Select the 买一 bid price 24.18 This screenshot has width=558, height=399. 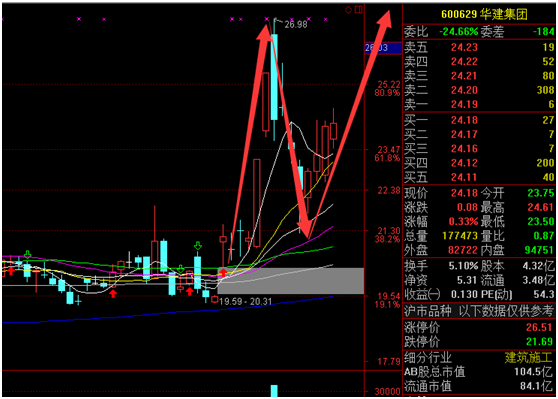click(464, 120)
